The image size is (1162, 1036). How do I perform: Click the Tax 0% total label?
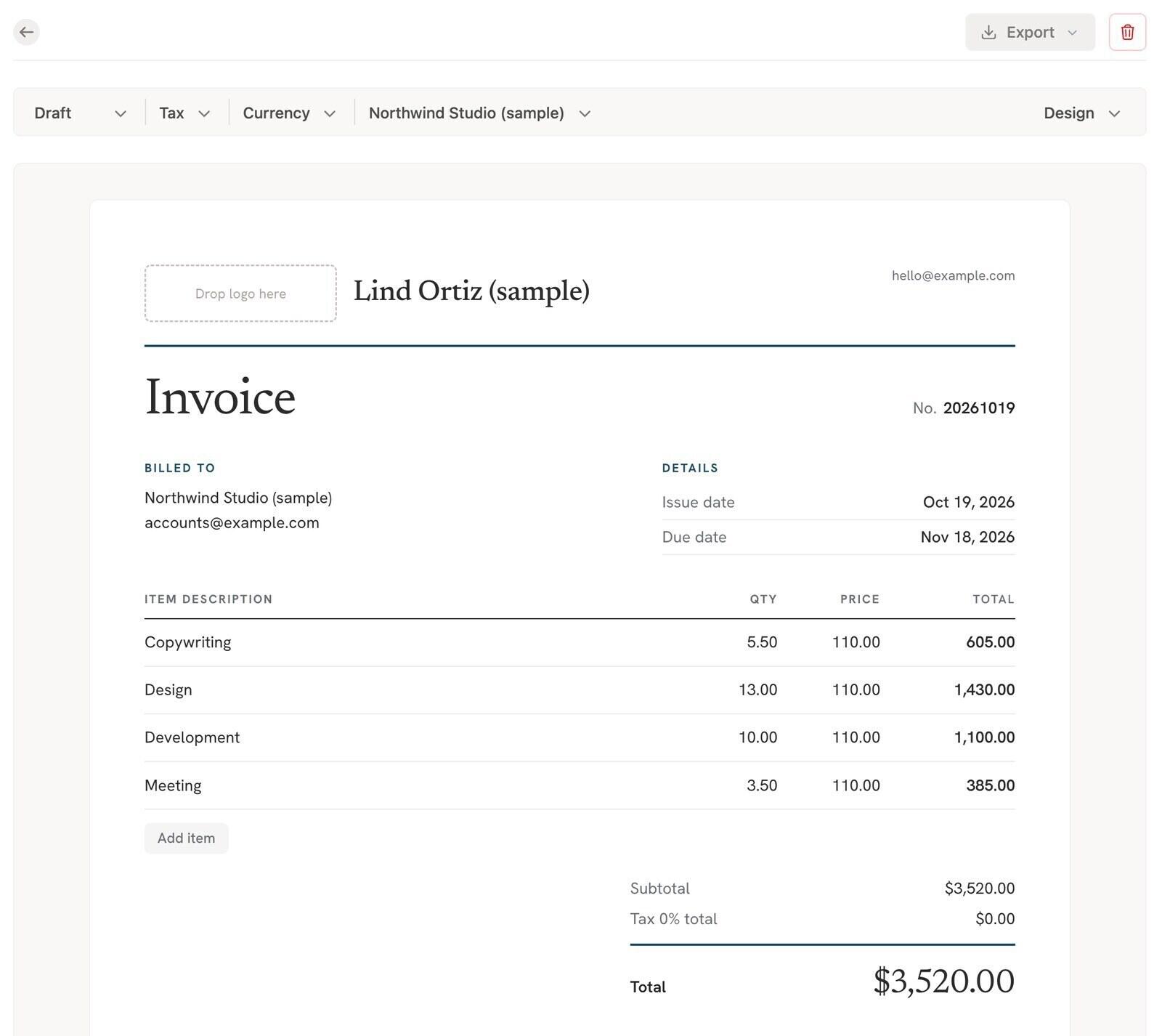pyautogui.click(x=673, y=919)
